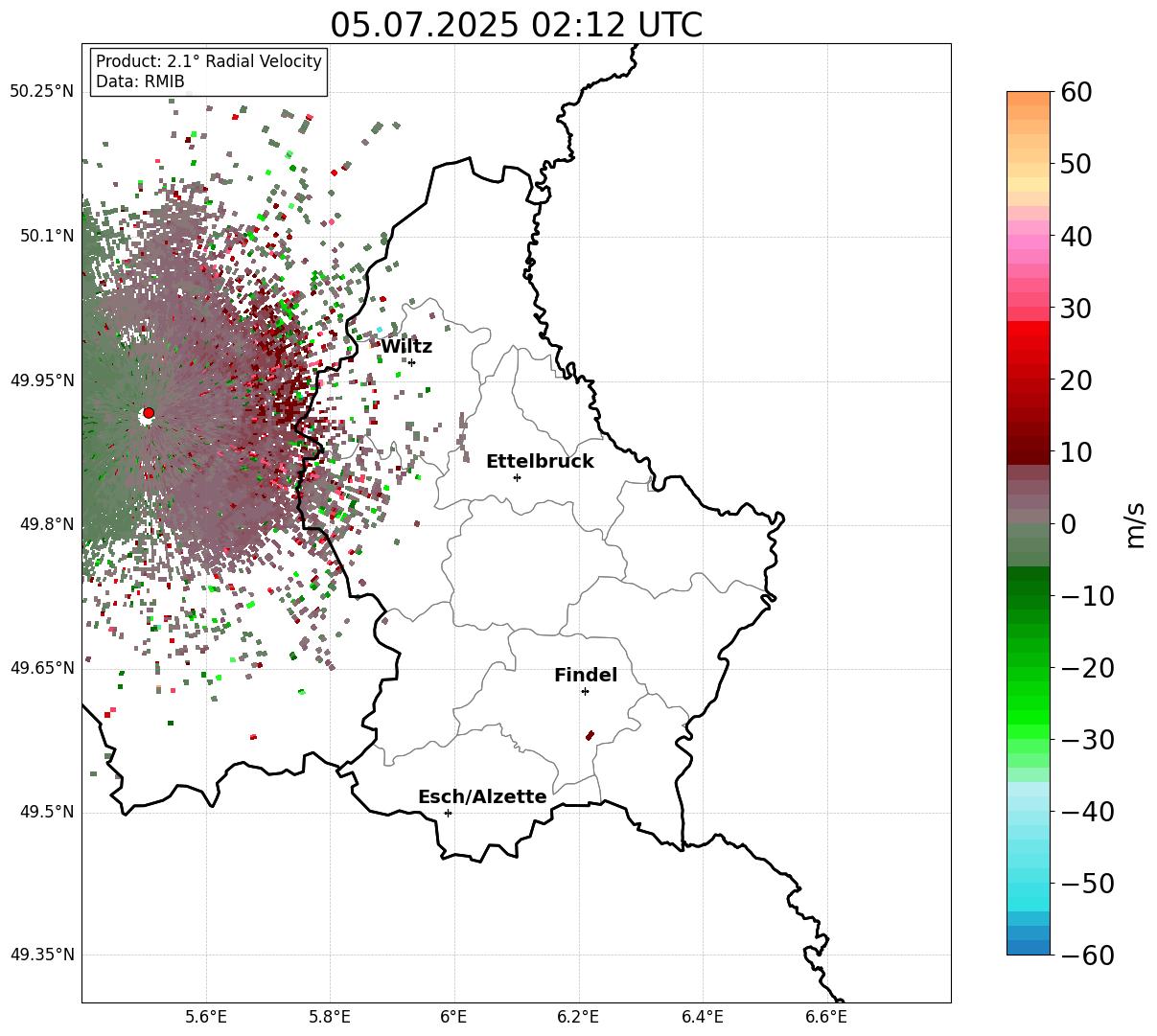Click the Findel city label
This screenshot has width=1157, height=1036.
click(586, 676)
